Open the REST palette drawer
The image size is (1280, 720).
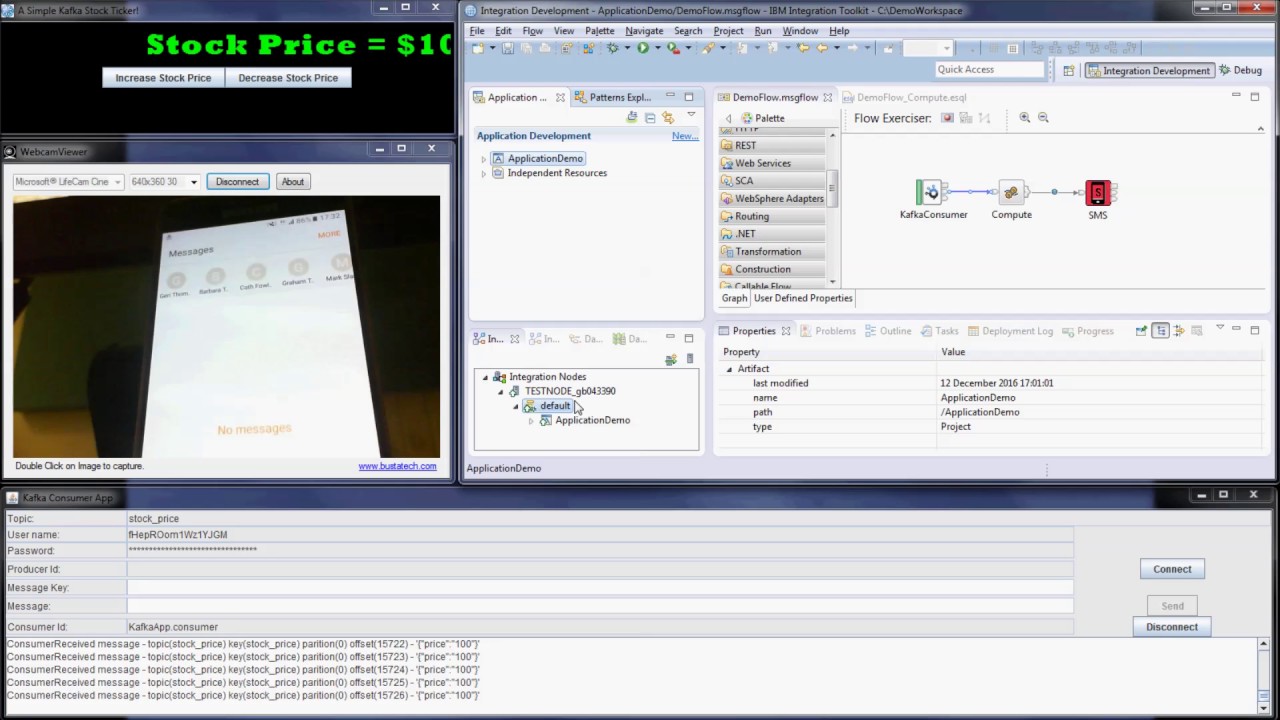tap(772, 145)
